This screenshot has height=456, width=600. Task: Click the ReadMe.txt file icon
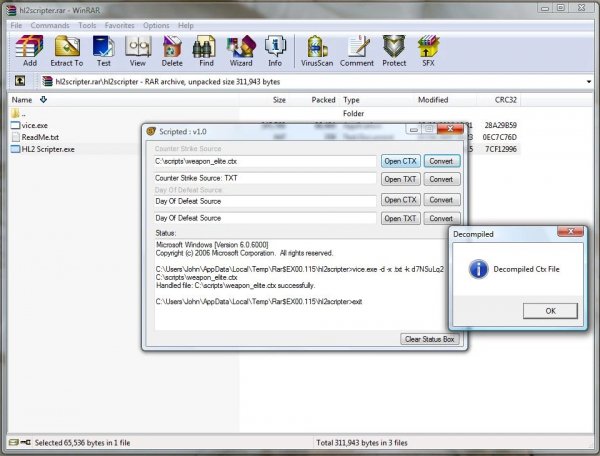pos(16,137)
